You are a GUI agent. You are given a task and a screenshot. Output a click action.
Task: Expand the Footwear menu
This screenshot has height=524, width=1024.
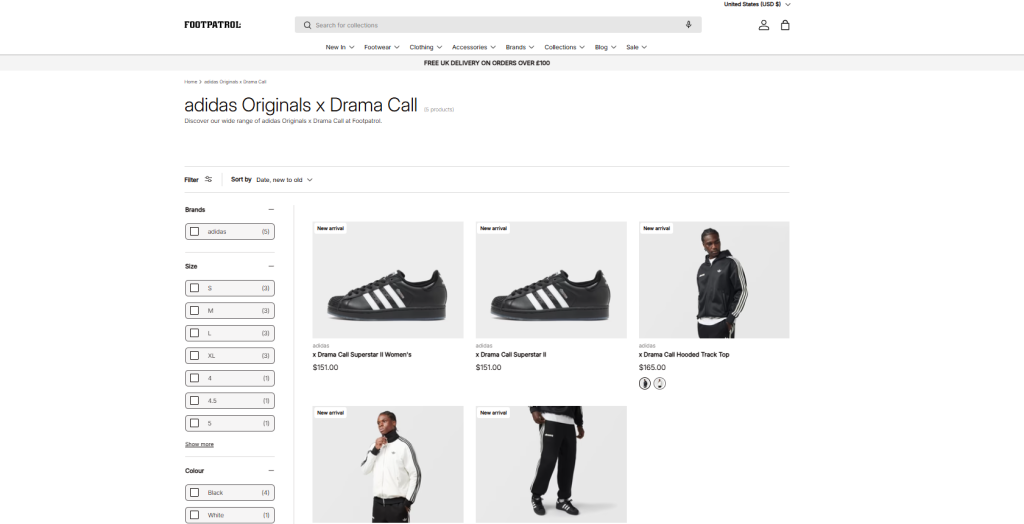381,47
